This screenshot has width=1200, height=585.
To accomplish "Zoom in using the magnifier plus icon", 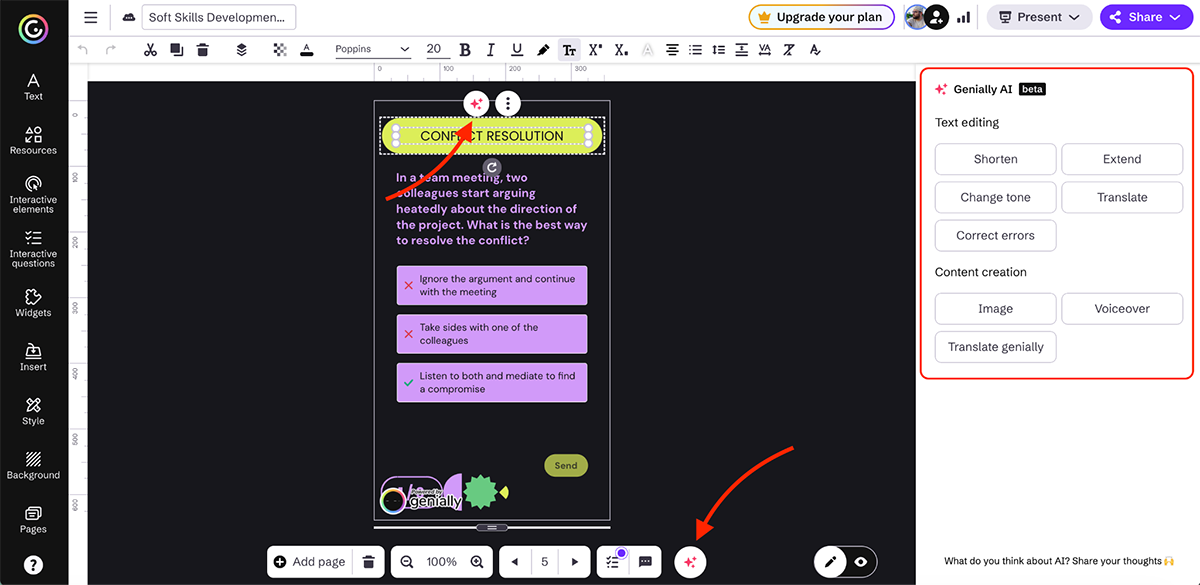I will pyautogui.click(x=475, y=561).
